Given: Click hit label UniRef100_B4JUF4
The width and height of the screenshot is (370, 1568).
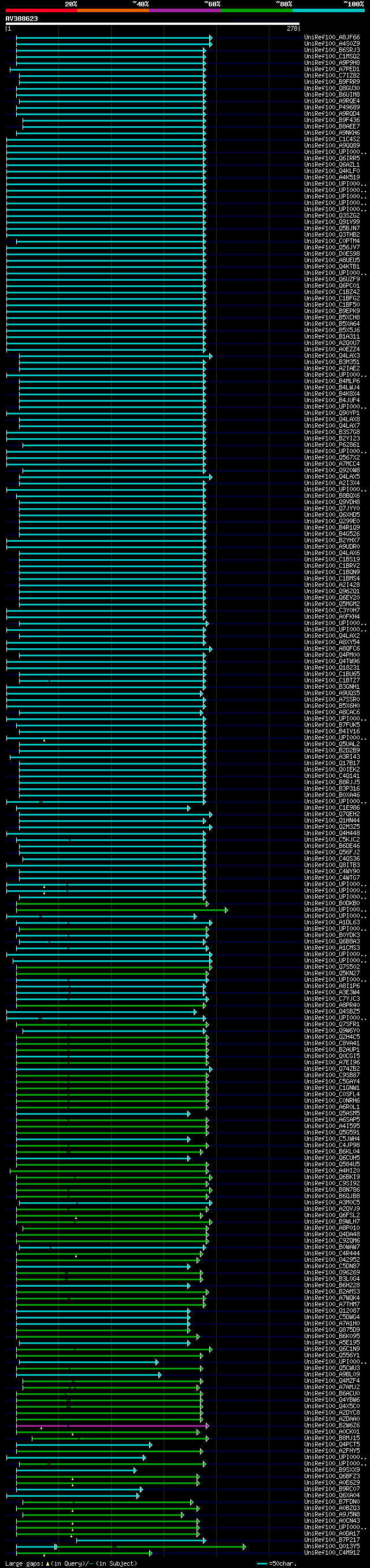Looking at the screenshot, I should [x=332, y=401].
